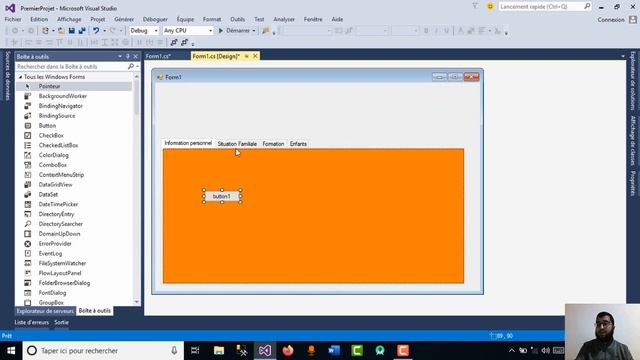
Task: Open the Sources de données side tab
Action: point(7,76)
